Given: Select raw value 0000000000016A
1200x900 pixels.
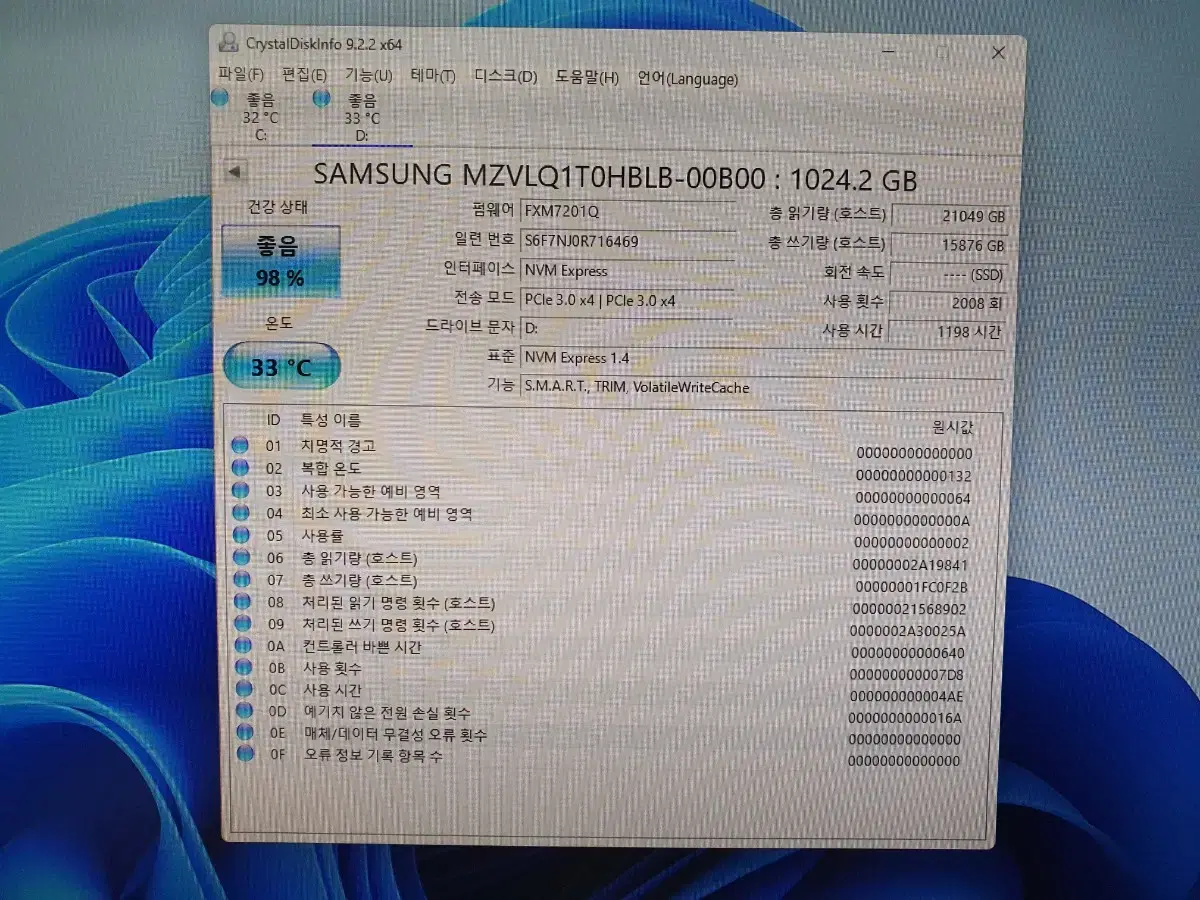Looking at the screenshot, I should (x=904, y=718).
